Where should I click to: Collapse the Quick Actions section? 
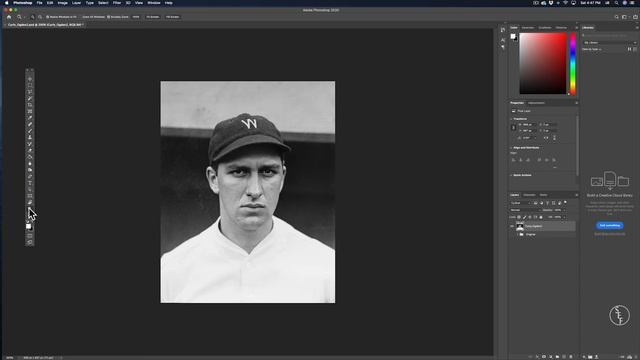[511, 175]
